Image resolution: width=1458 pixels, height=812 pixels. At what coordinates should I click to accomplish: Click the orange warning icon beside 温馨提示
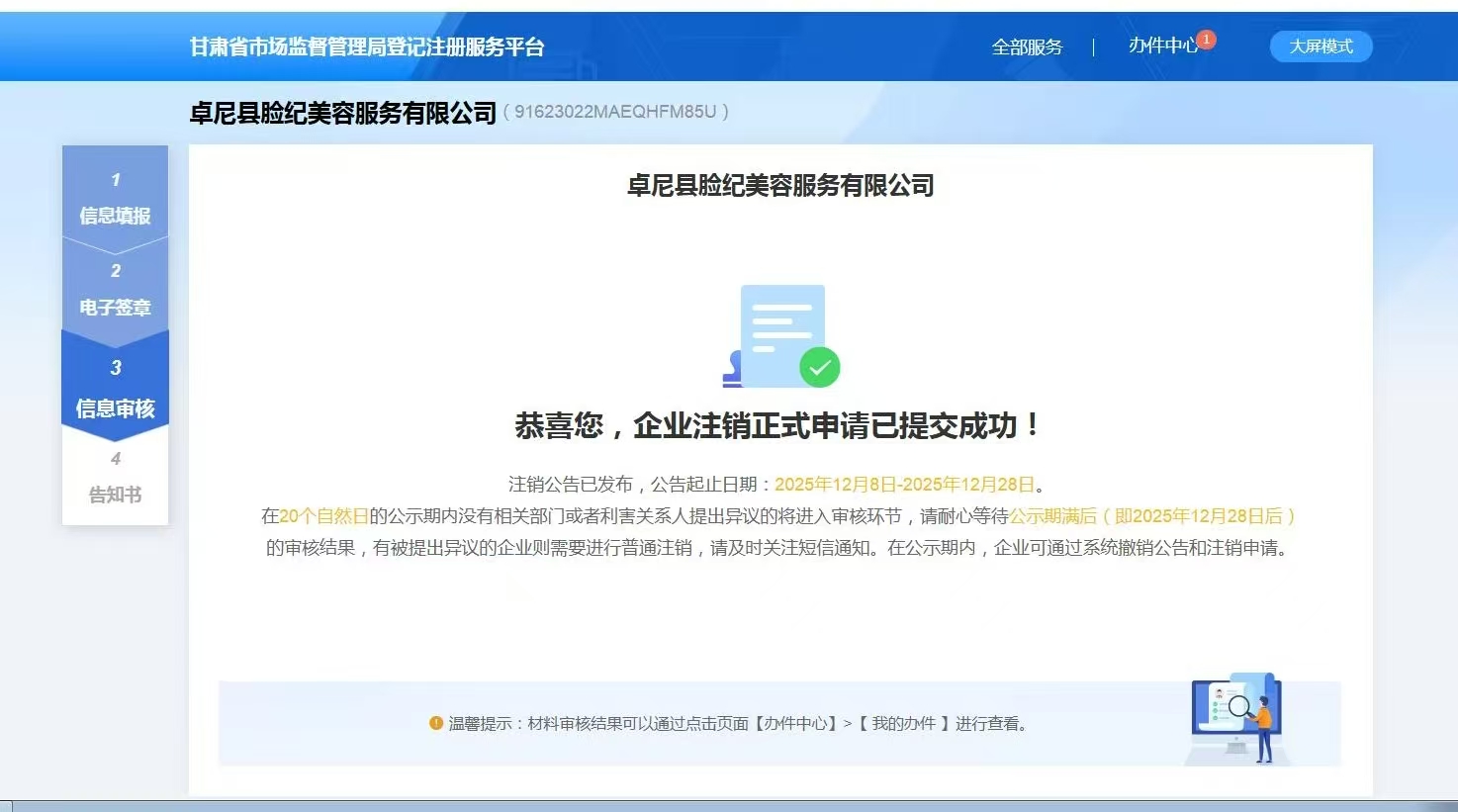(x=436, y=723)
